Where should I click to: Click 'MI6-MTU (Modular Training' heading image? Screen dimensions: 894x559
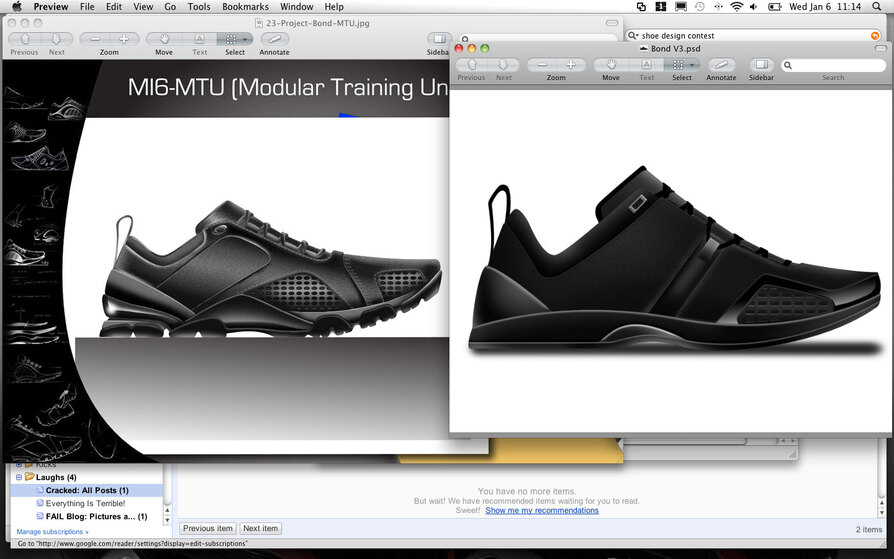coord(287,87)
